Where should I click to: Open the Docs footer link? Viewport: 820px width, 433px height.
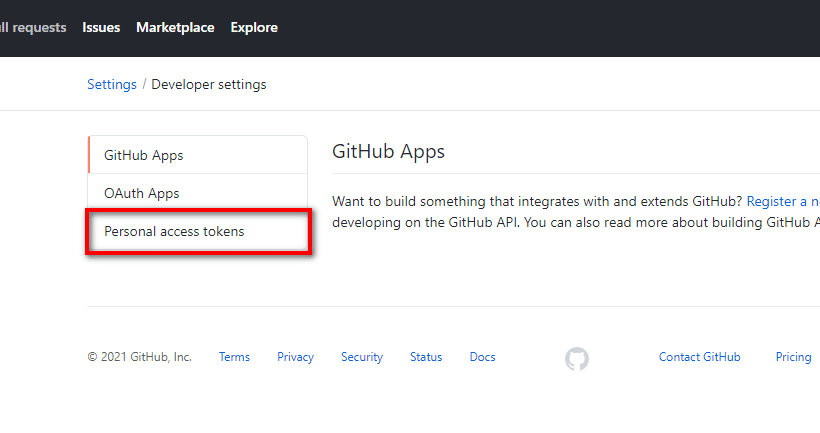(482, 357)
